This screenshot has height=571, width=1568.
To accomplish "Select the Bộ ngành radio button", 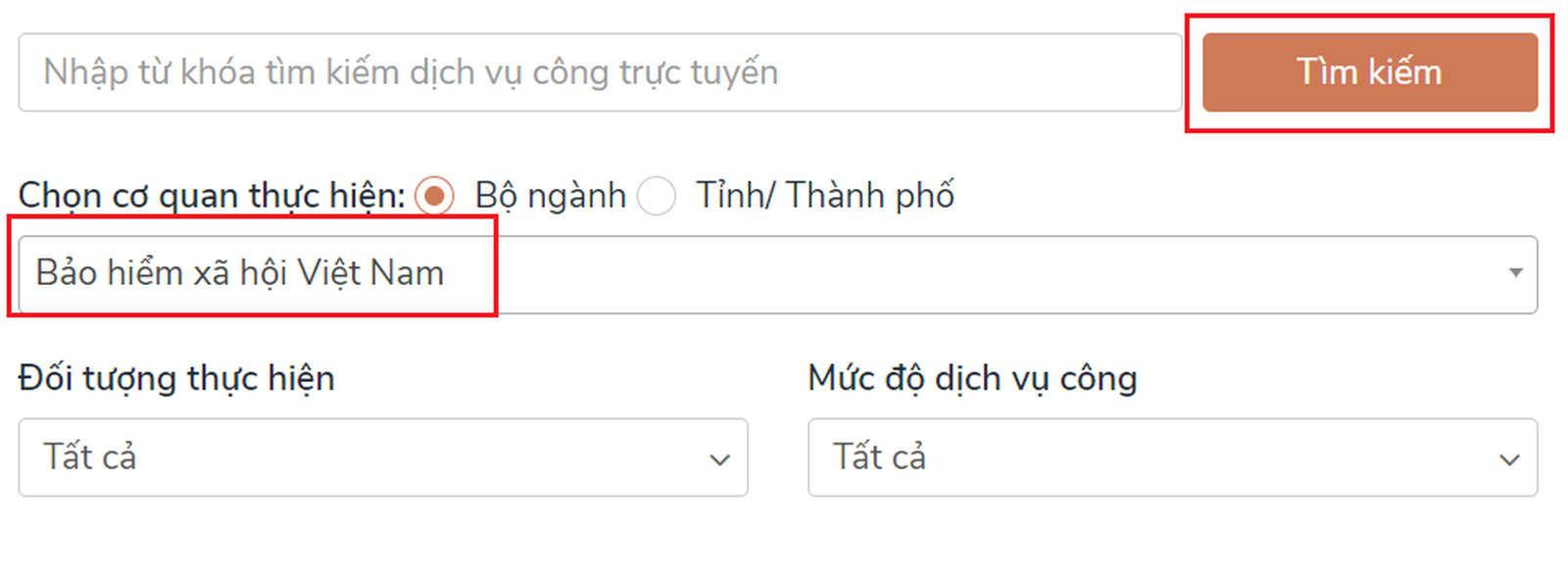I will pyautogui.click(x=434, y=196).
